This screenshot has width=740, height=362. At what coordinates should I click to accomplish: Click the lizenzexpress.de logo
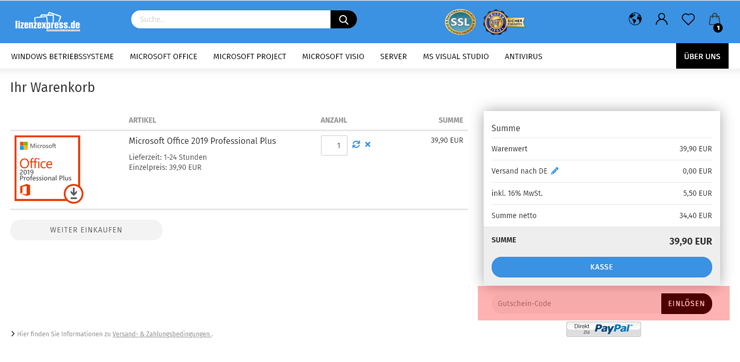[48, 22]
